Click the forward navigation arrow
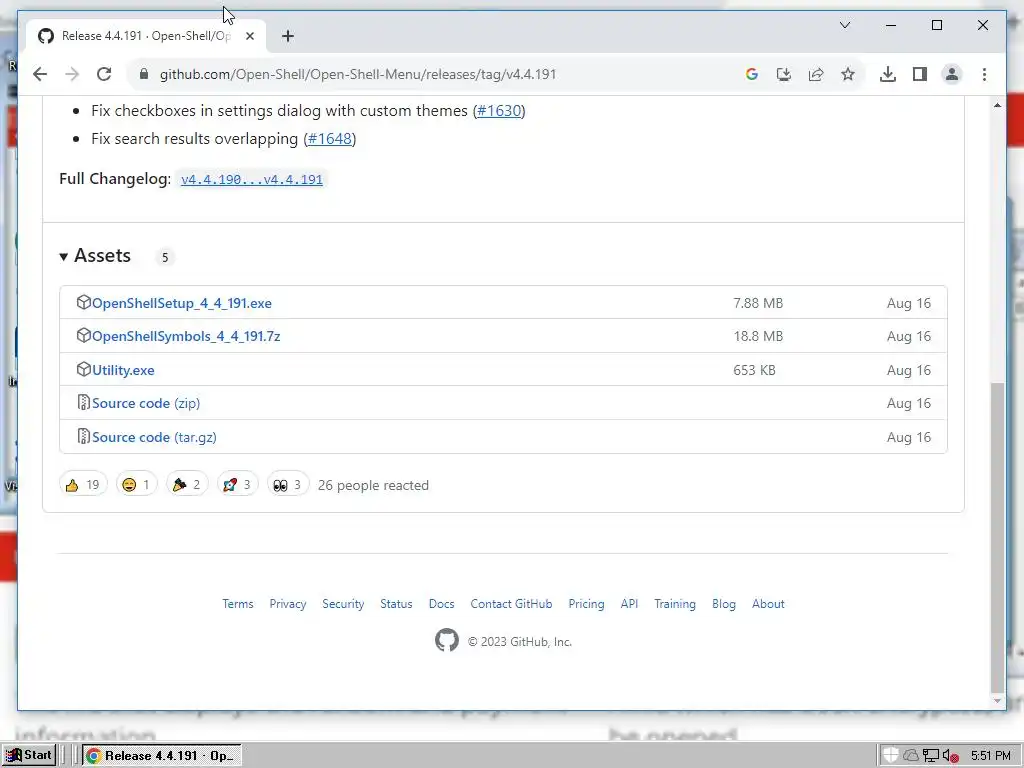Viewport: 1024px width, 768px height. [x=72, y=74]
